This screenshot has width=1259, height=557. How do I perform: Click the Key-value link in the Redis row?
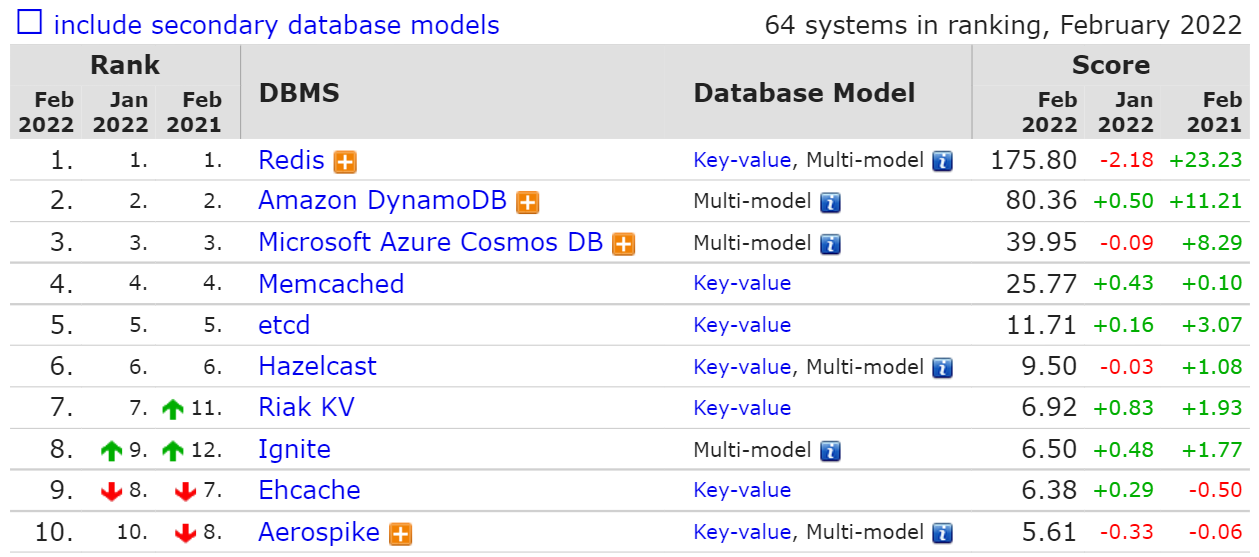click(x=742, y=160)
